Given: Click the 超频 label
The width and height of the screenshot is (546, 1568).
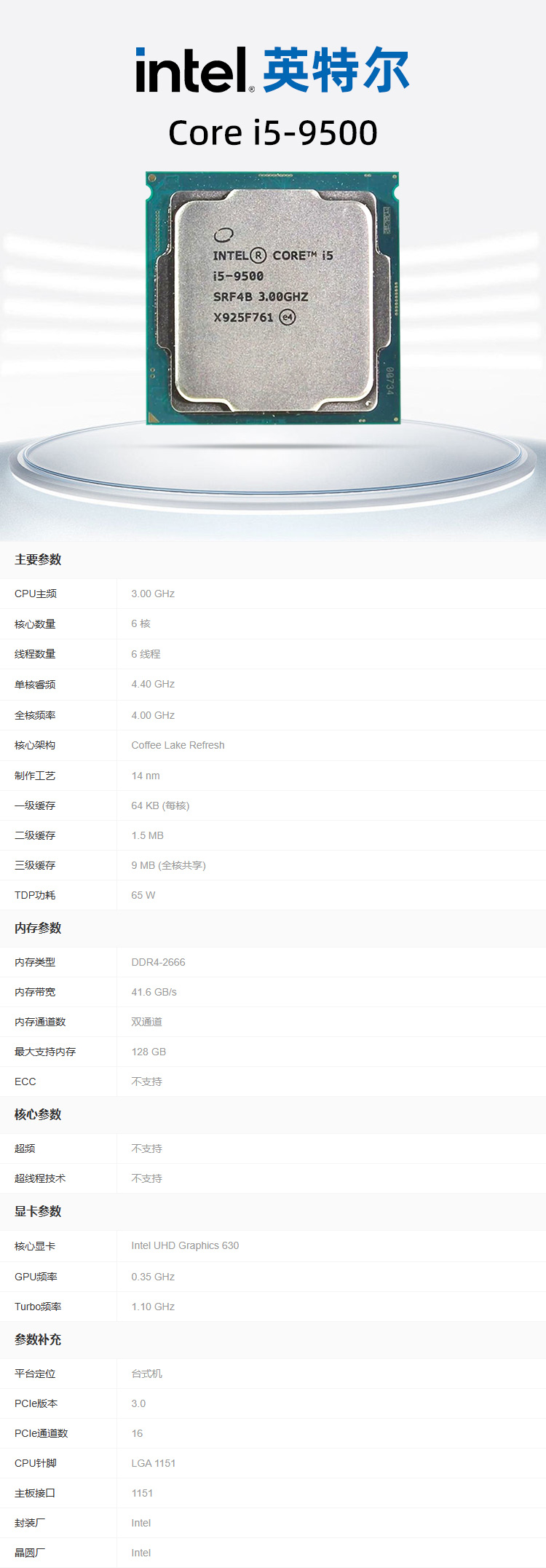Looking at the screenshot, I should pyautogui.click(x=25, y=1149).
